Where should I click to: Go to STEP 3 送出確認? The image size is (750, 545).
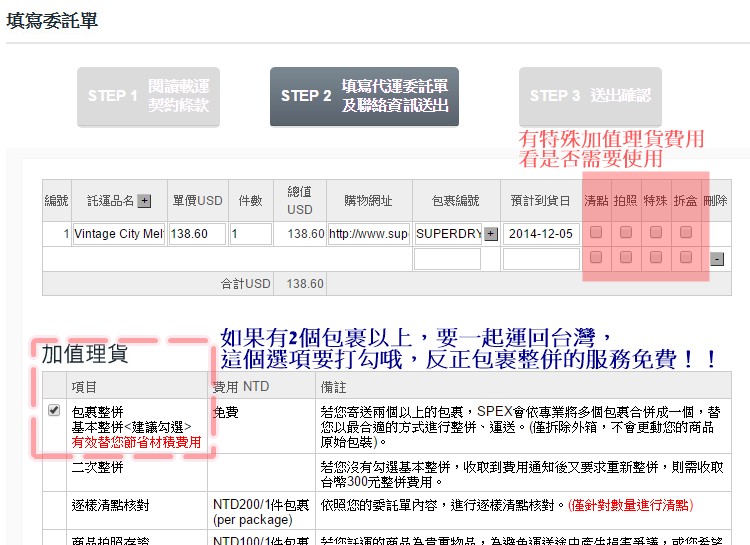pos(590,96)
